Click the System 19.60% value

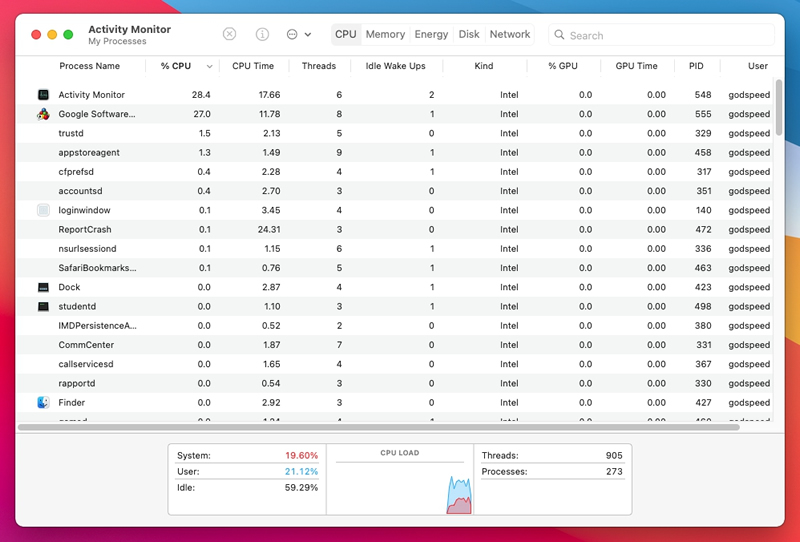pyautogui.click(x=301, y=455)
